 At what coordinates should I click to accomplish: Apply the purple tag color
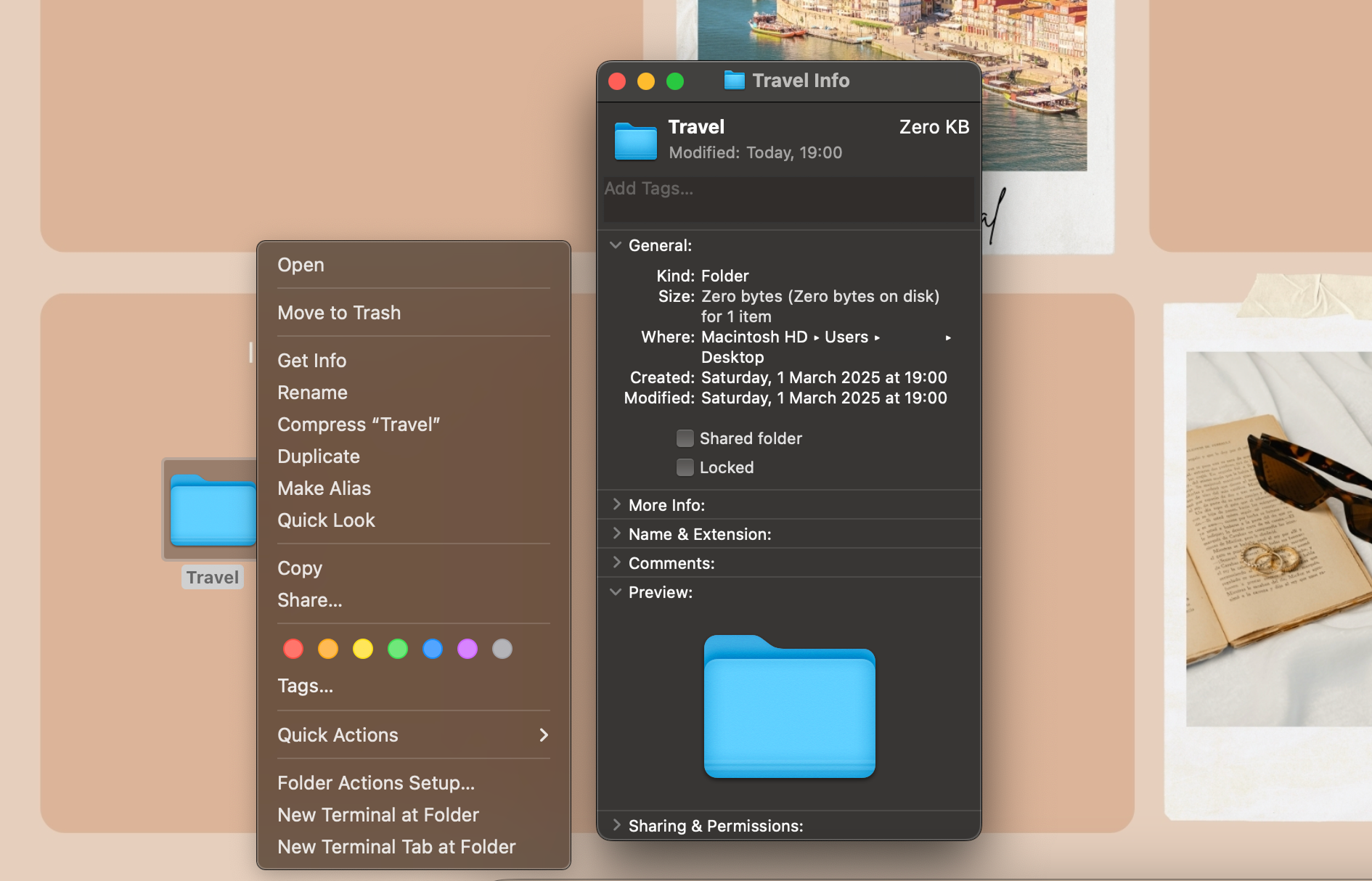click(467, 649)
